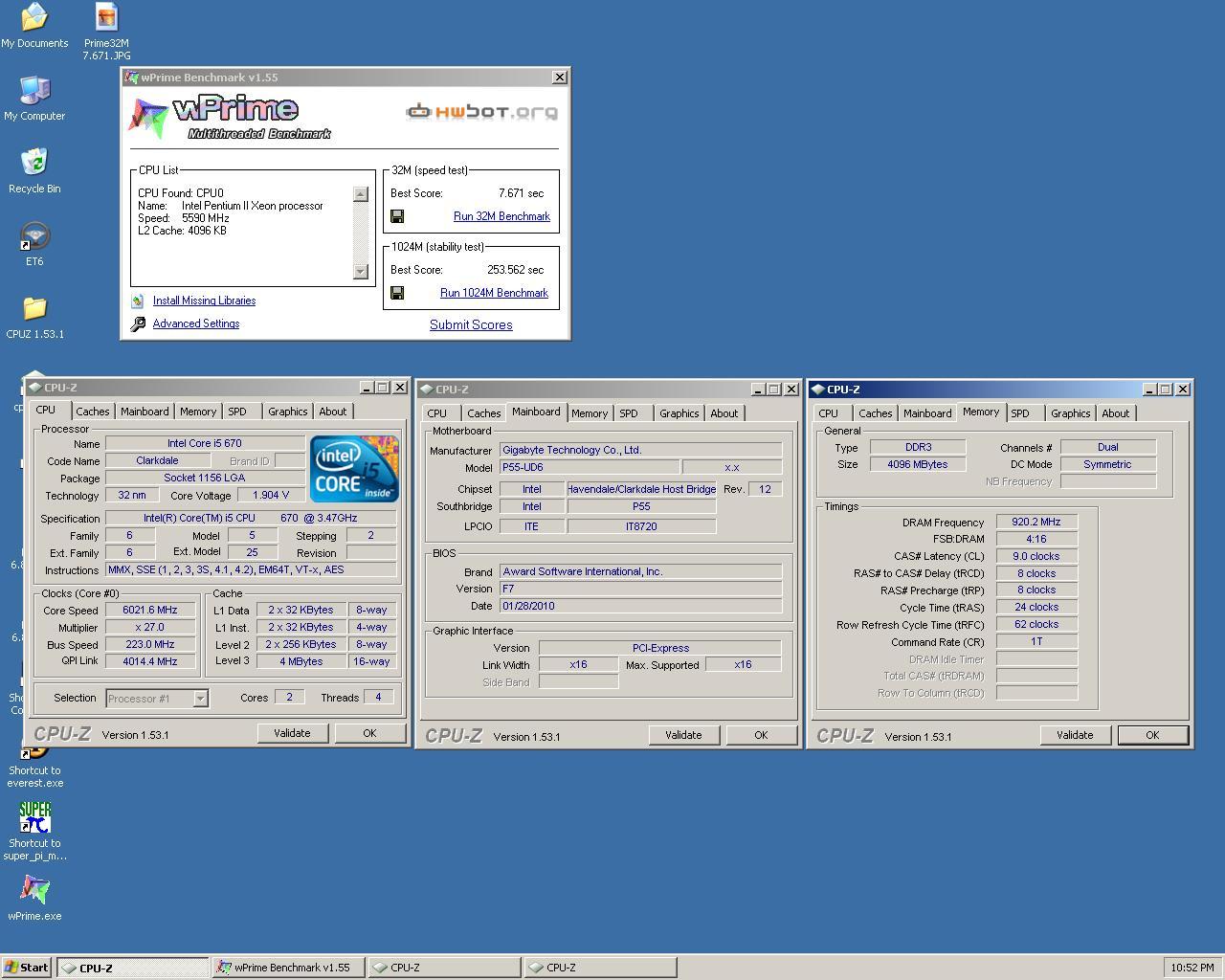Screen dimensions: 1225x980
Task: Launch the super_pi shortcut icon
Action: (34, 818)
